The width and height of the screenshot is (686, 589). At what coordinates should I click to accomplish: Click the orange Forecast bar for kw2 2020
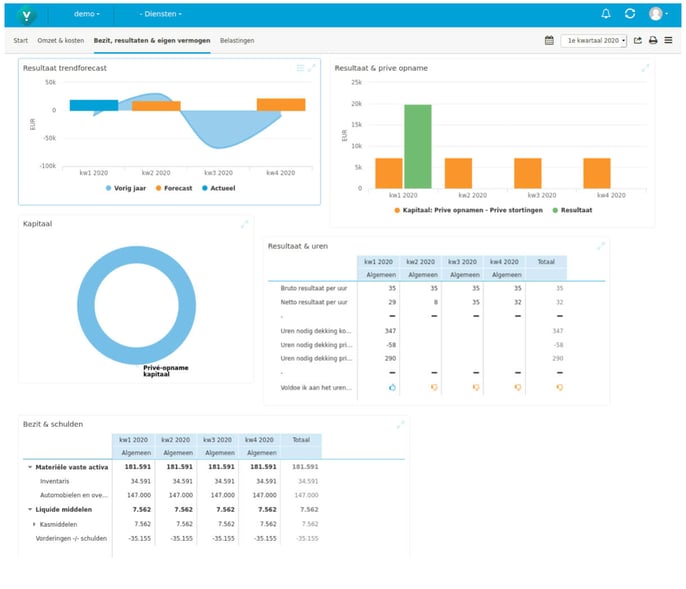[156, 106]
